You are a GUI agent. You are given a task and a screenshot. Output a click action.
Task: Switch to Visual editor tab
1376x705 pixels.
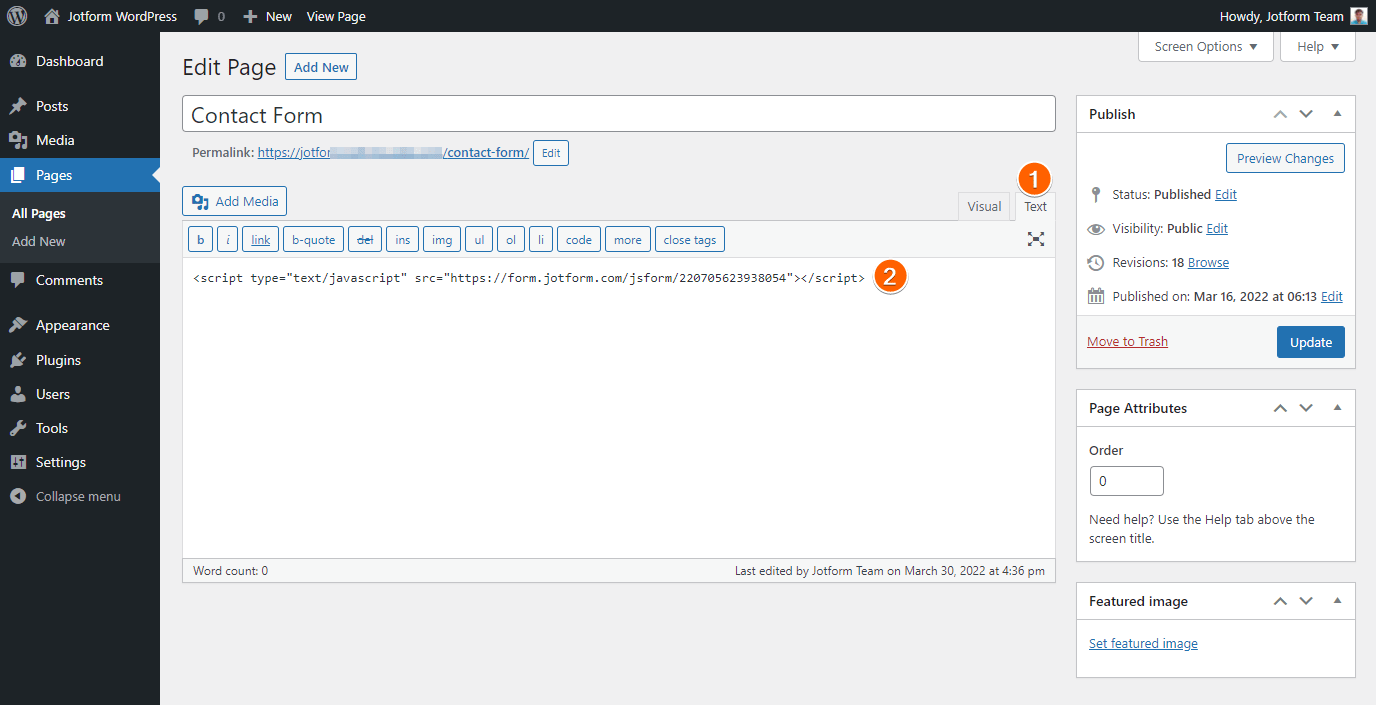point(984,206)
